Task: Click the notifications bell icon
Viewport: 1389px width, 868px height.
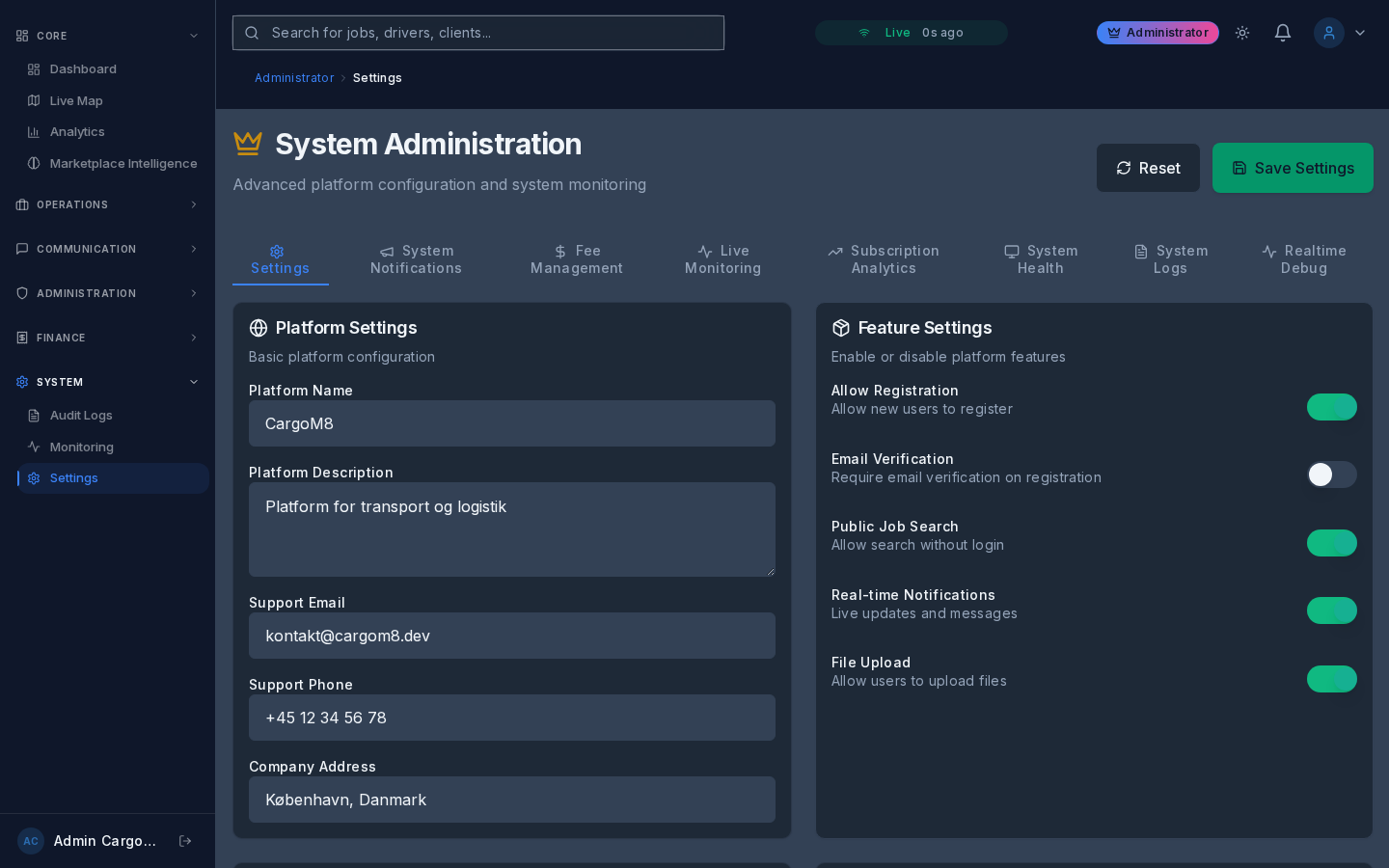Action: [x=1283, y=33]
